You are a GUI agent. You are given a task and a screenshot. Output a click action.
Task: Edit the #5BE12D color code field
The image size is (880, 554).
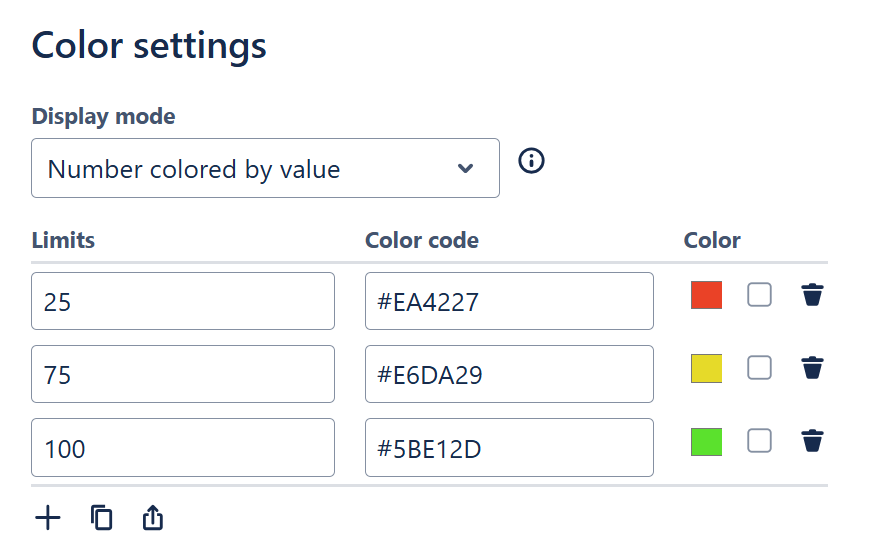tap(509, 447)
